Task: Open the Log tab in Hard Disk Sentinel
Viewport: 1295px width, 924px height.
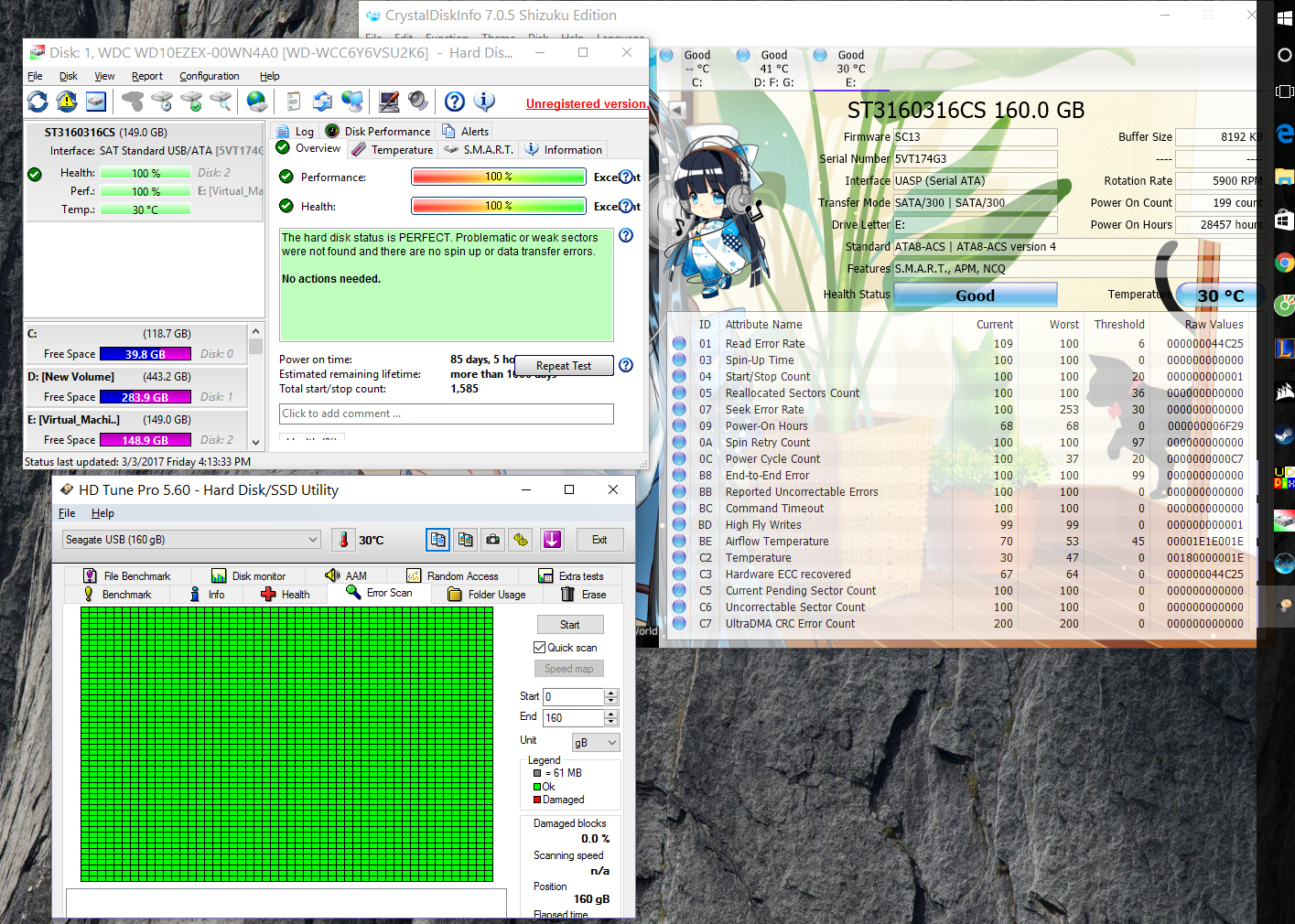Action: (295, 131)
